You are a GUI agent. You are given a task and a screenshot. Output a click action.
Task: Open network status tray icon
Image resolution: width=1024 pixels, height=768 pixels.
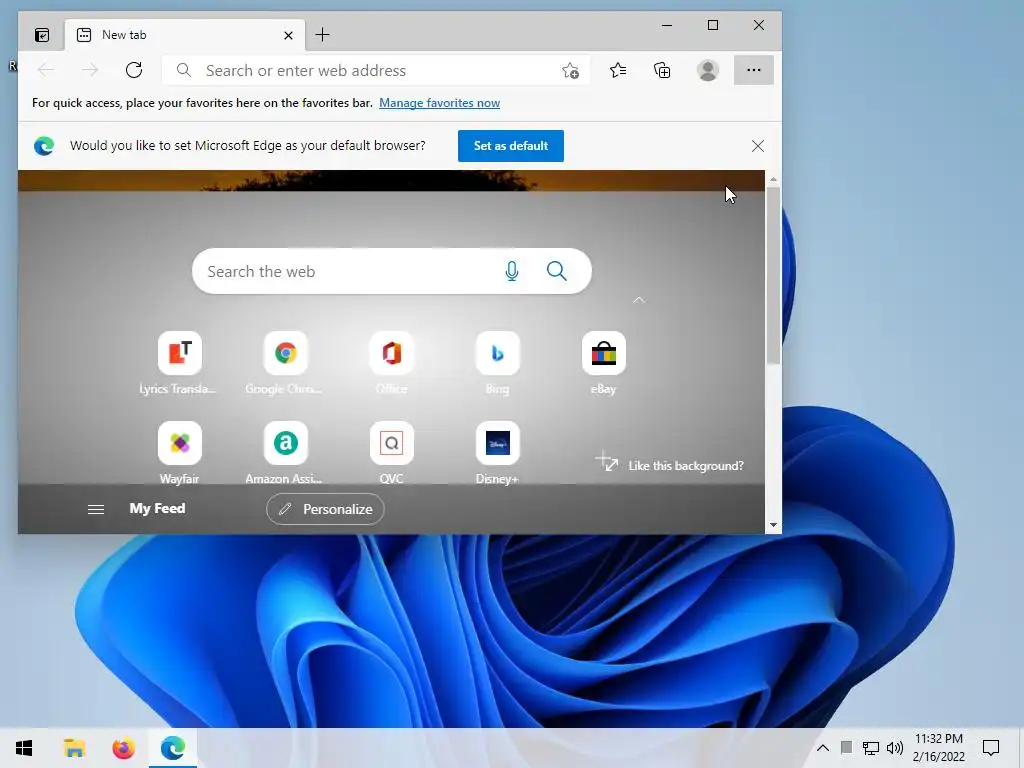click(x=871, y=748)
